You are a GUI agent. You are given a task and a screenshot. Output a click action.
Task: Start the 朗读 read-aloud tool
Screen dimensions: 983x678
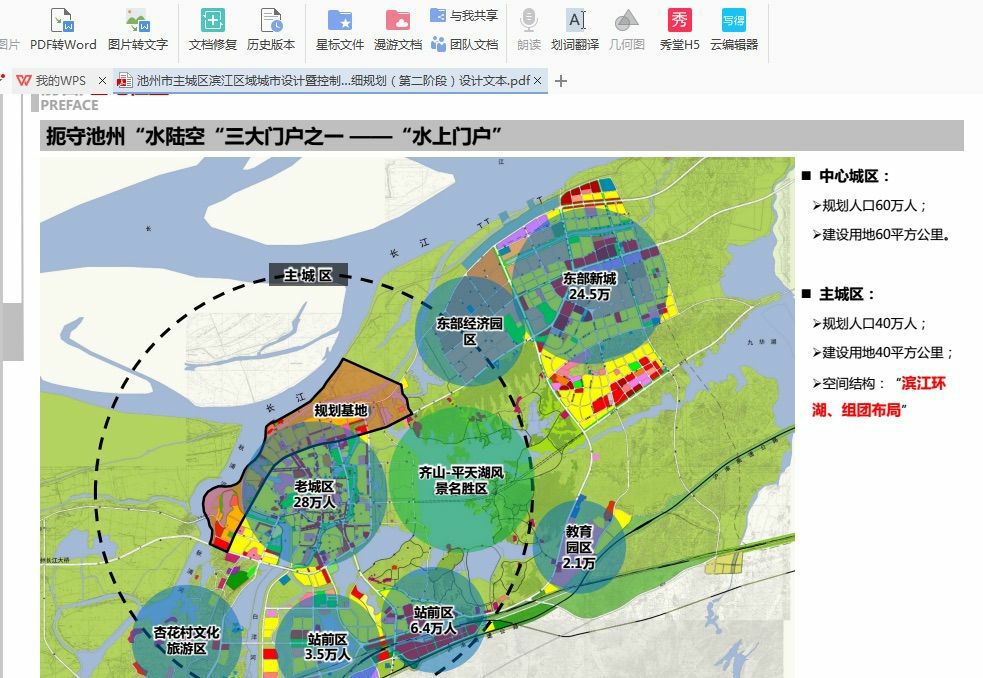[x=529, y=29]
